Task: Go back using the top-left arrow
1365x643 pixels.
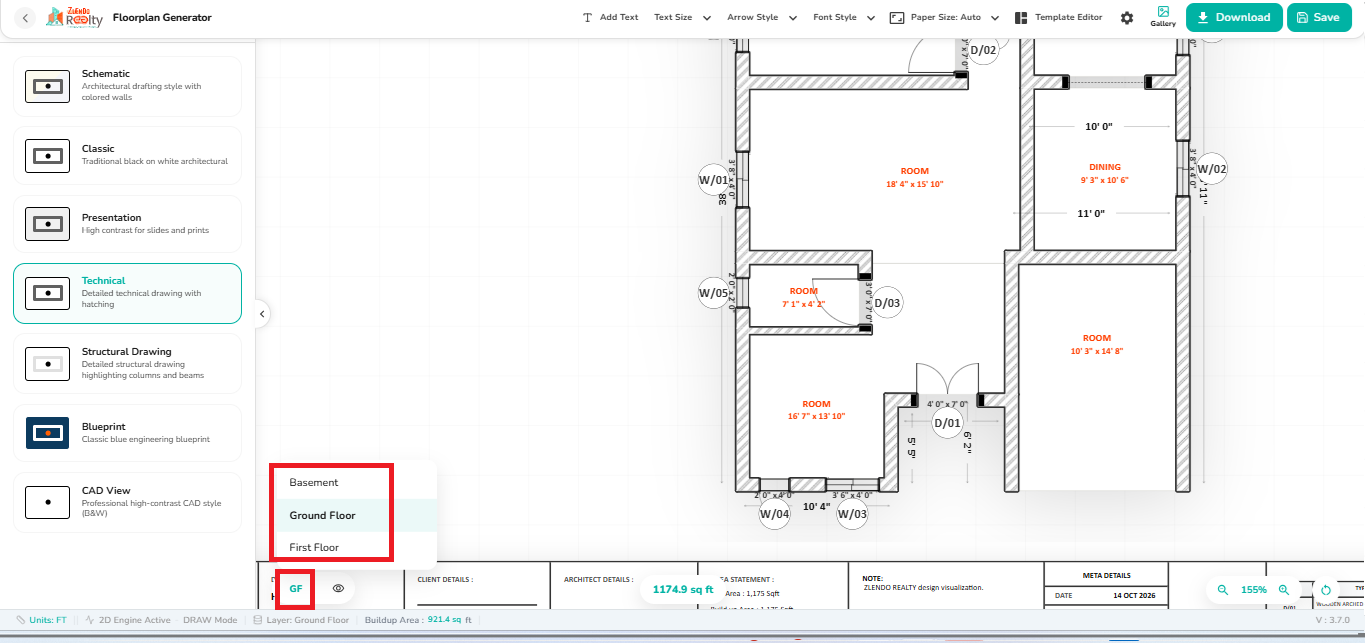Action: coord(25,18)
